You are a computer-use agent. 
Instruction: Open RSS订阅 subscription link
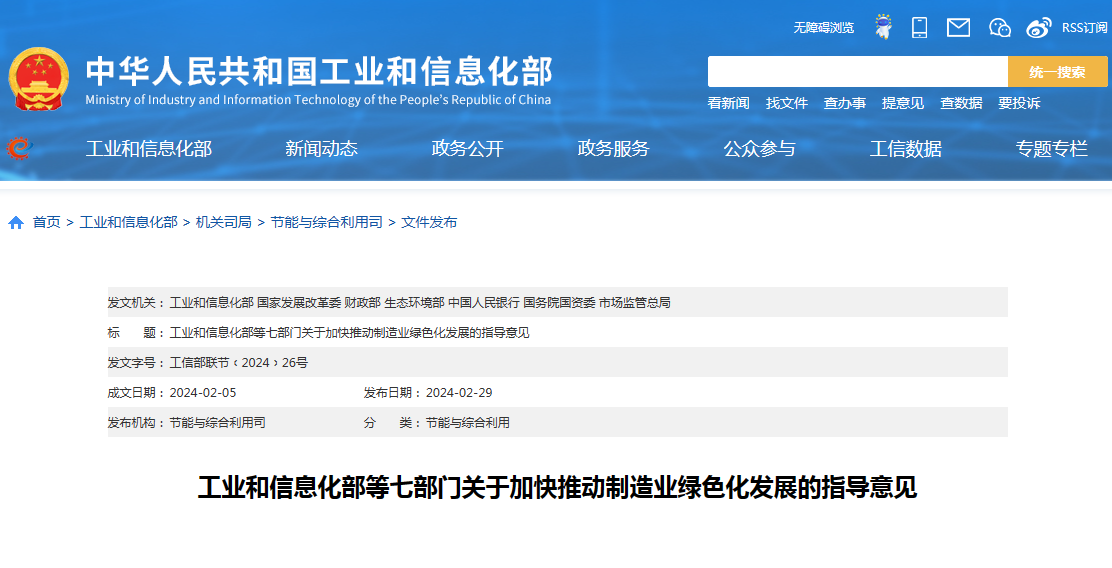[1084, 28]
